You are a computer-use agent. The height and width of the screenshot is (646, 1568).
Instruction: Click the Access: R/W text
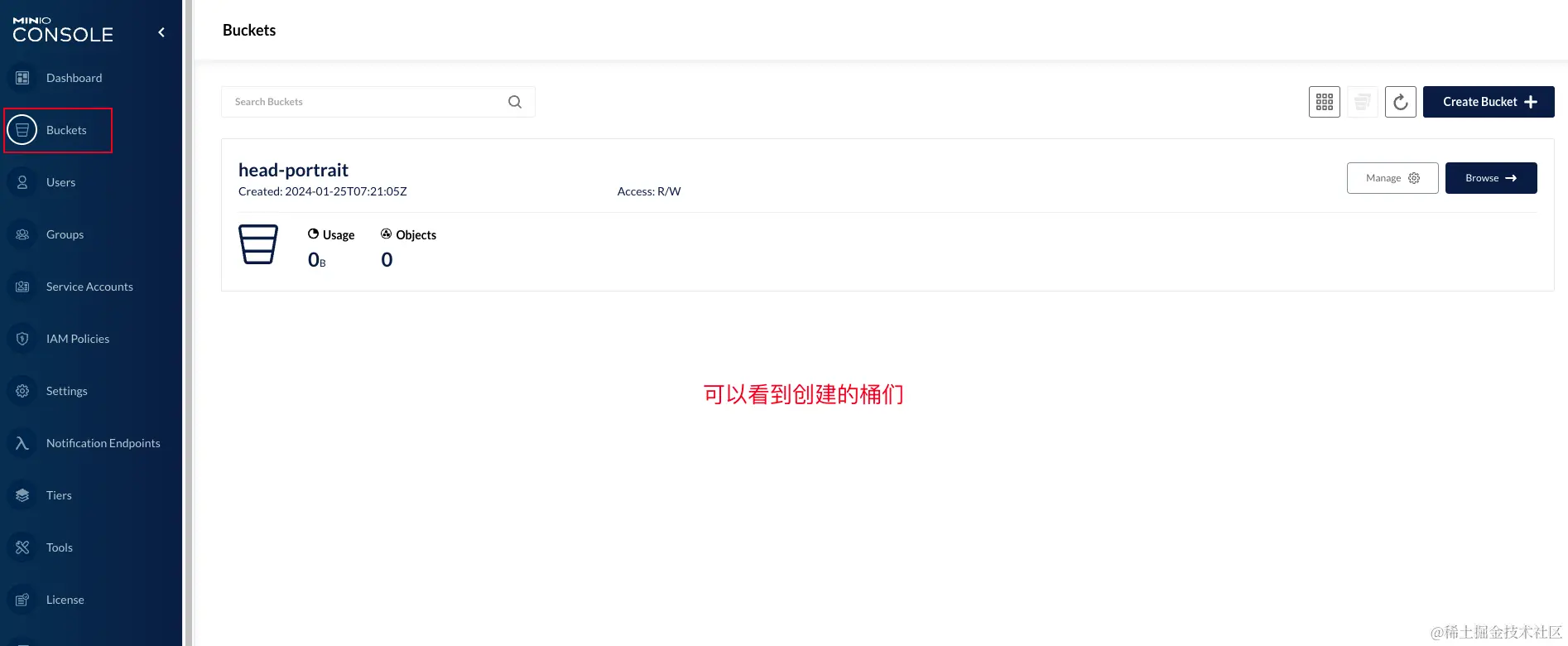(649, 191)
